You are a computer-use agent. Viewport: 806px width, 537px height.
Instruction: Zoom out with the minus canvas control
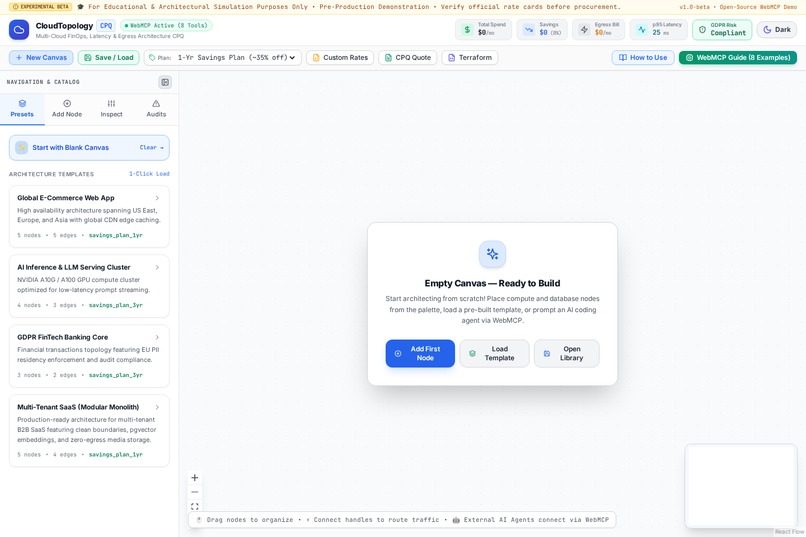(x=195, y=492)
